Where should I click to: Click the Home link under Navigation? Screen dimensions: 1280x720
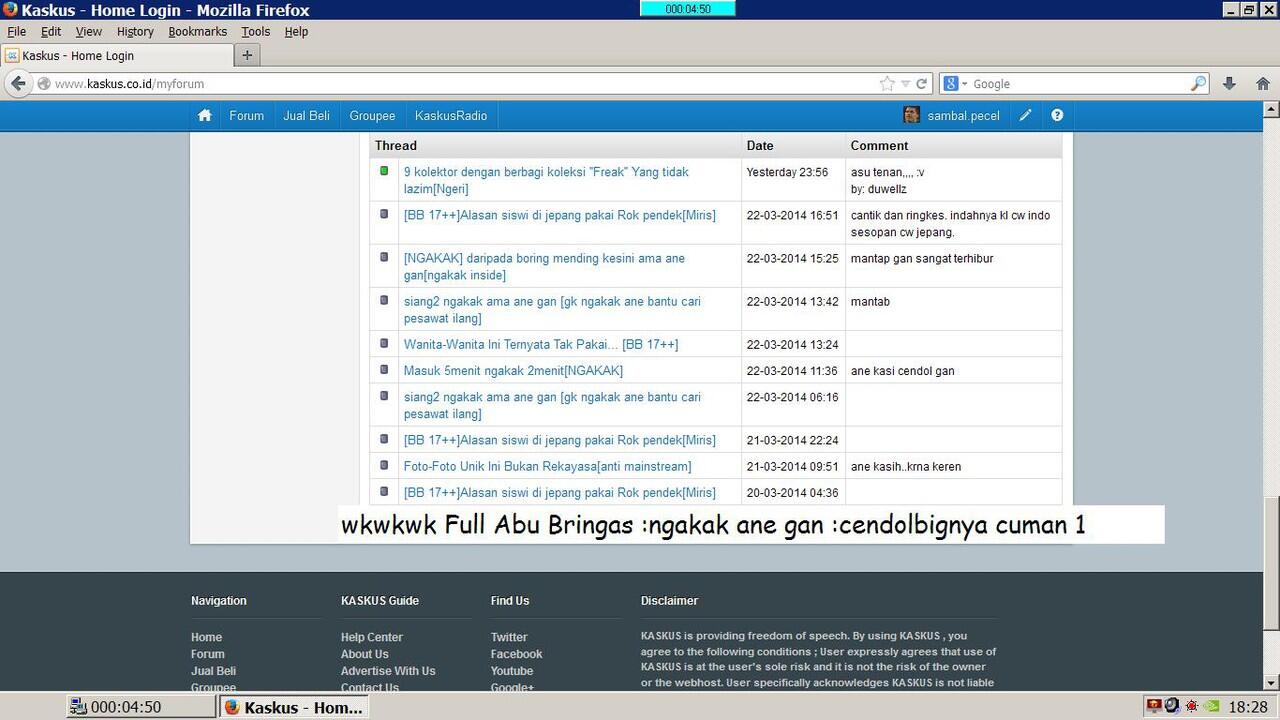[x=206, y=637]
